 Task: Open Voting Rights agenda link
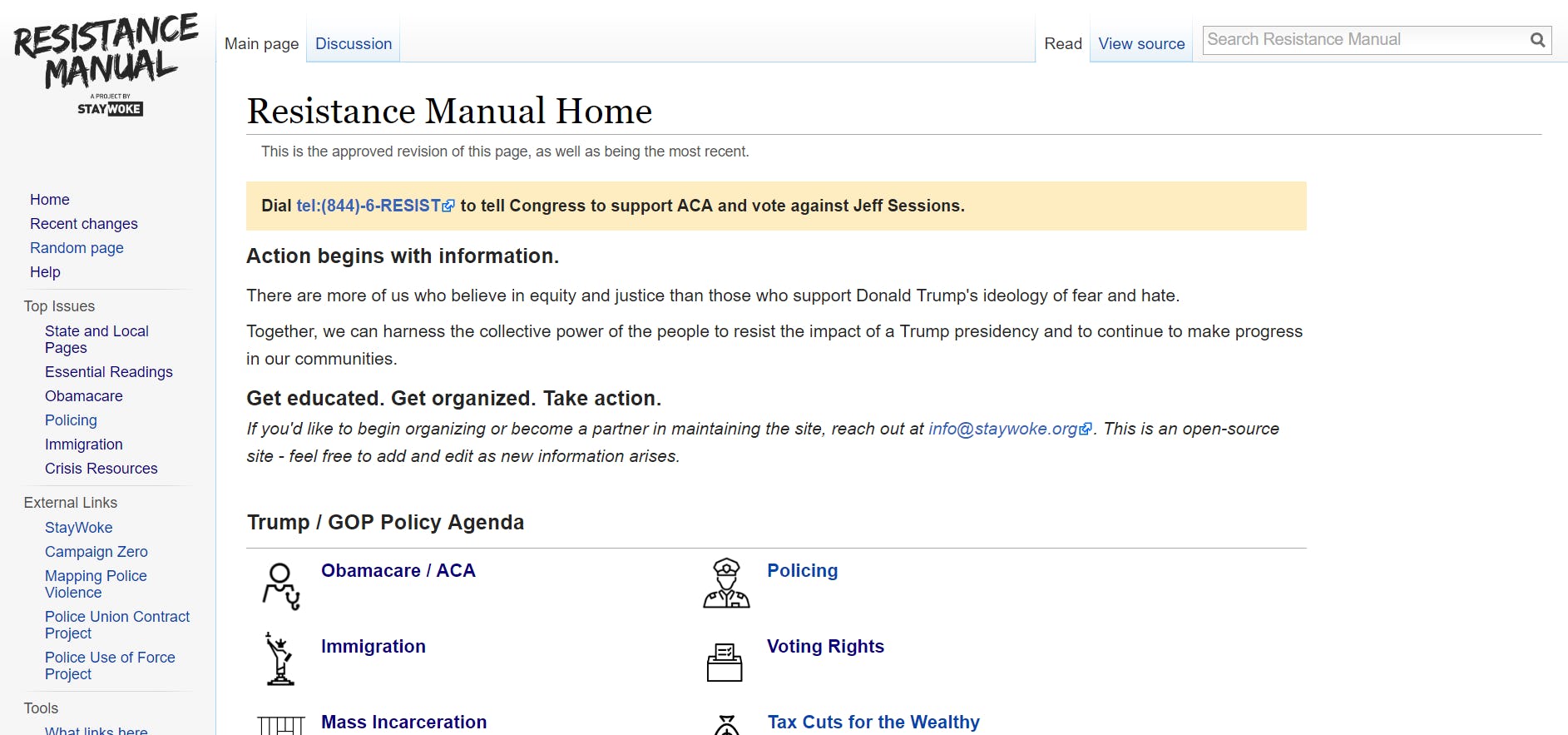(826, 647)
